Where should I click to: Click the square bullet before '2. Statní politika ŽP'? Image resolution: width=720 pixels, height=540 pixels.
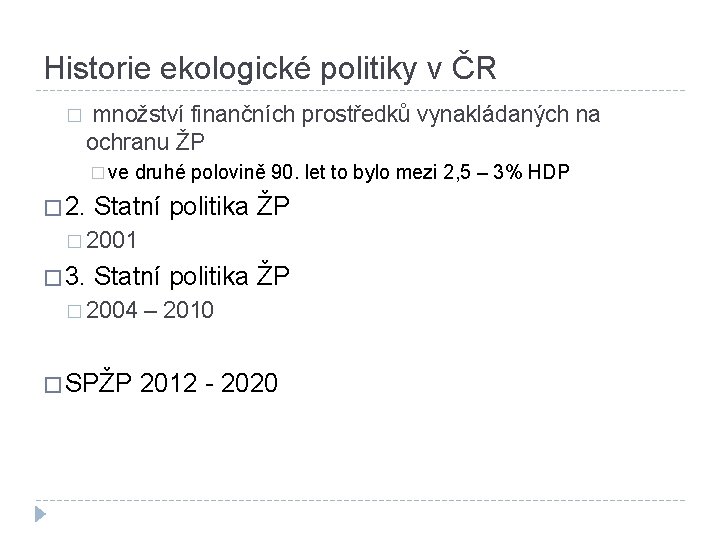53,208
